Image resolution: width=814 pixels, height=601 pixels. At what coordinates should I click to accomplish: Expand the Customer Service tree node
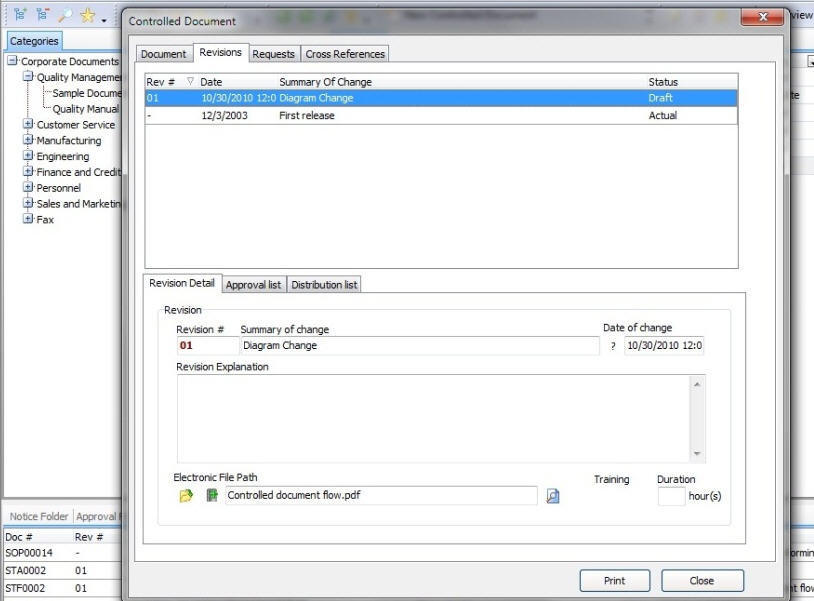[x=28, y=124]
